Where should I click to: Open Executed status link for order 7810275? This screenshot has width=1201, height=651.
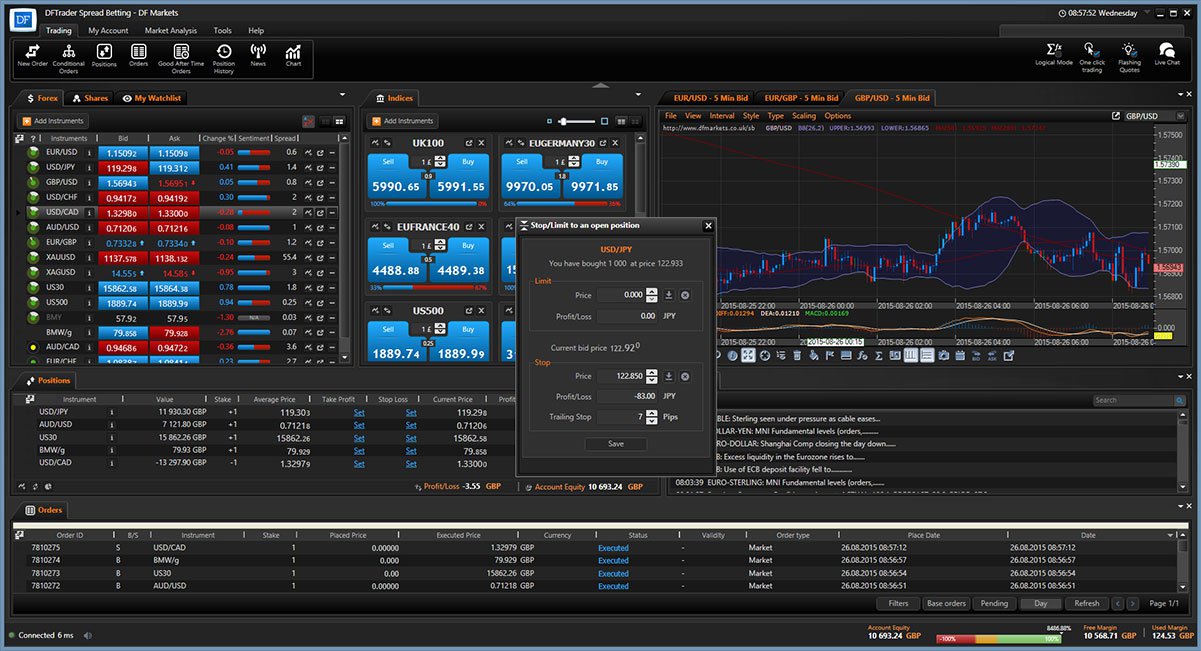click(x=613, y=548)
